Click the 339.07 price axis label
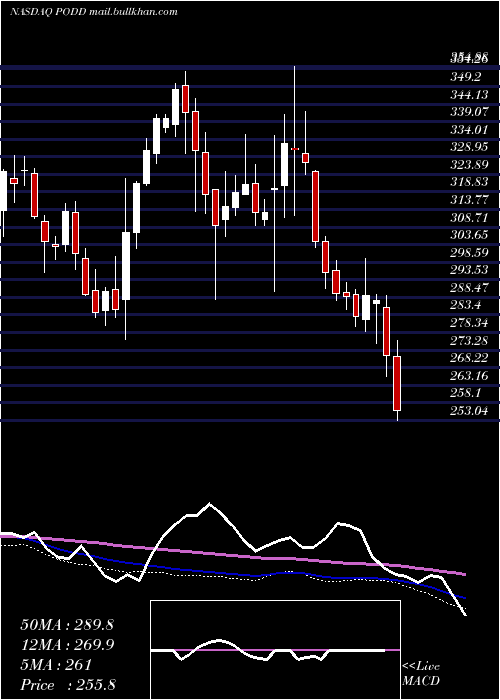Screen dimensions: 500x700 click(x=469, y=112)
